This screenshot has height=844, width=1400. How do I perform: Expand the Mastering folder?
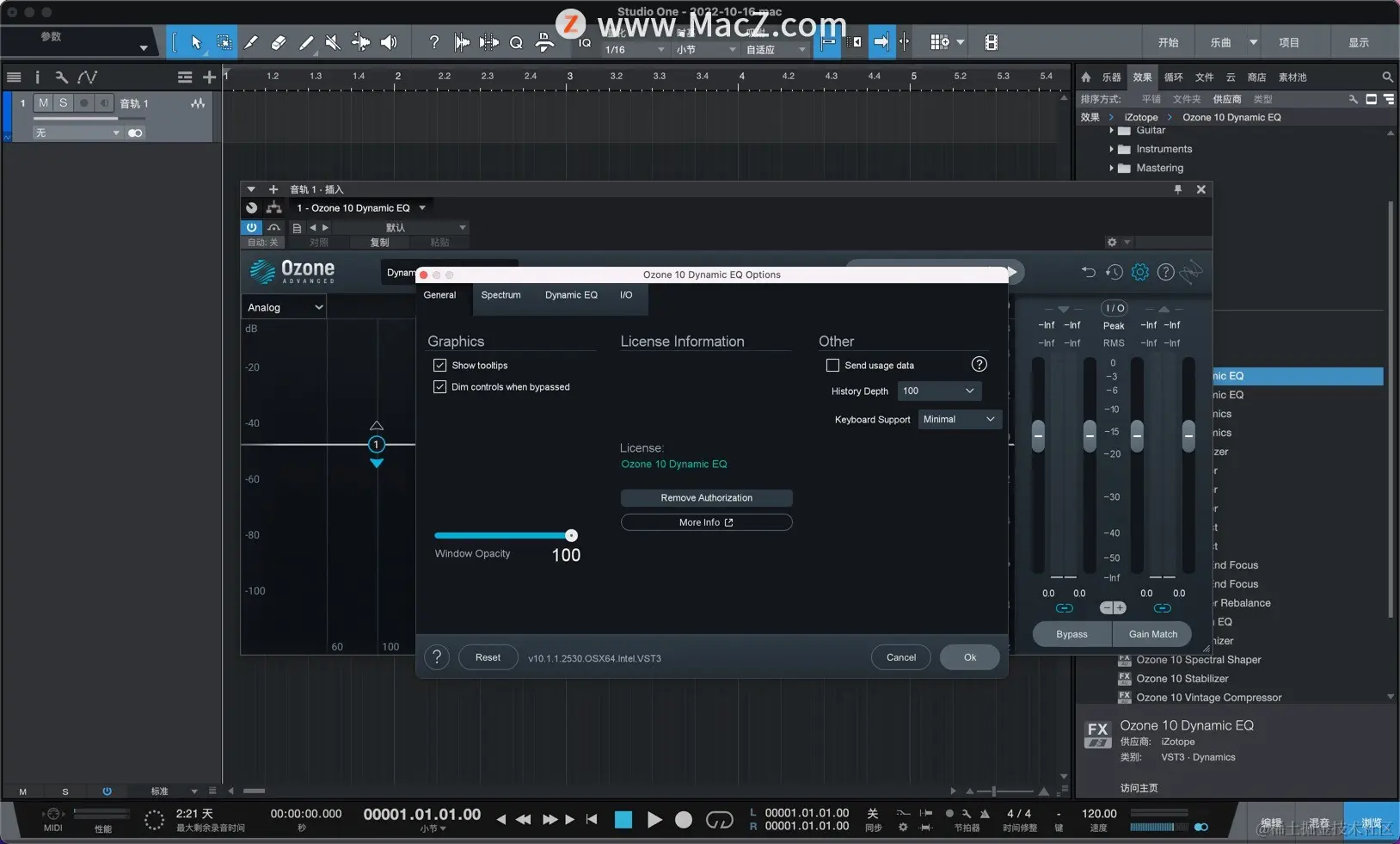[1111, 168]
